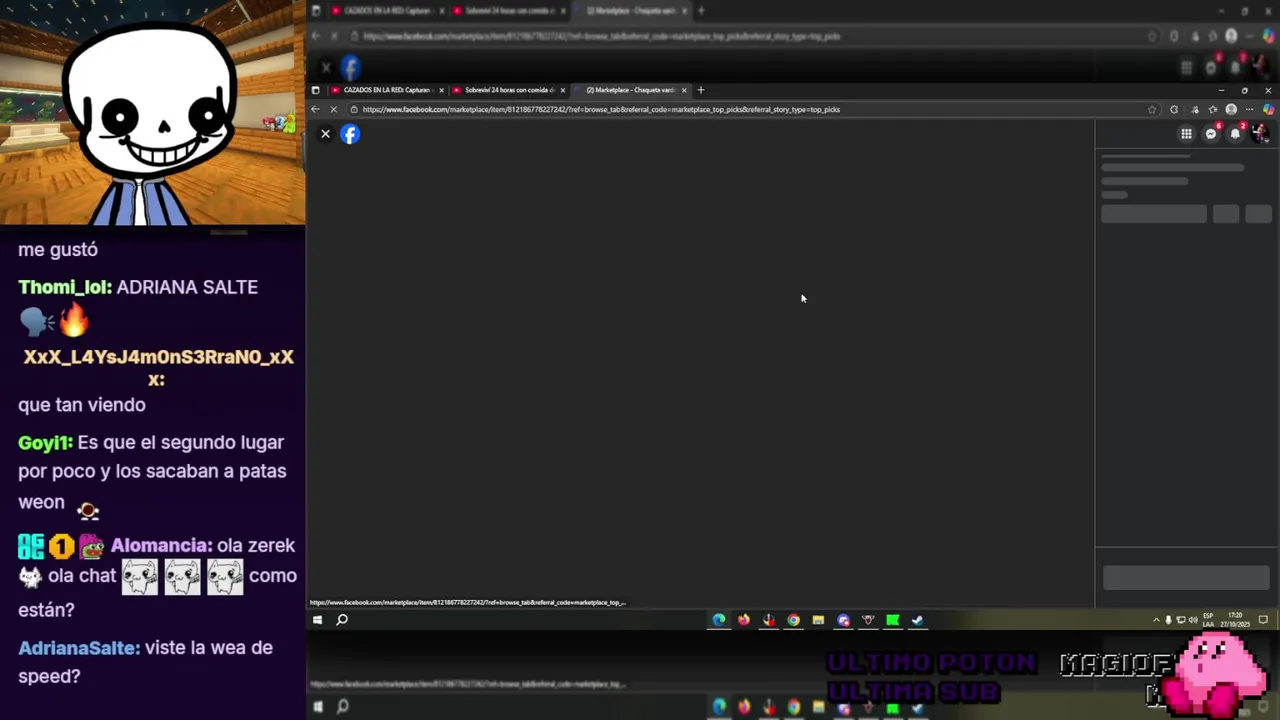
Task: Open Windows Start menu
Action: (x=317, y=620)
